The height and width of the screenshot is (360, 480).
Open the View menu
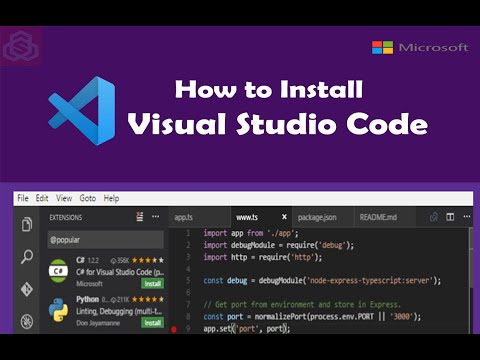point(64,198)
